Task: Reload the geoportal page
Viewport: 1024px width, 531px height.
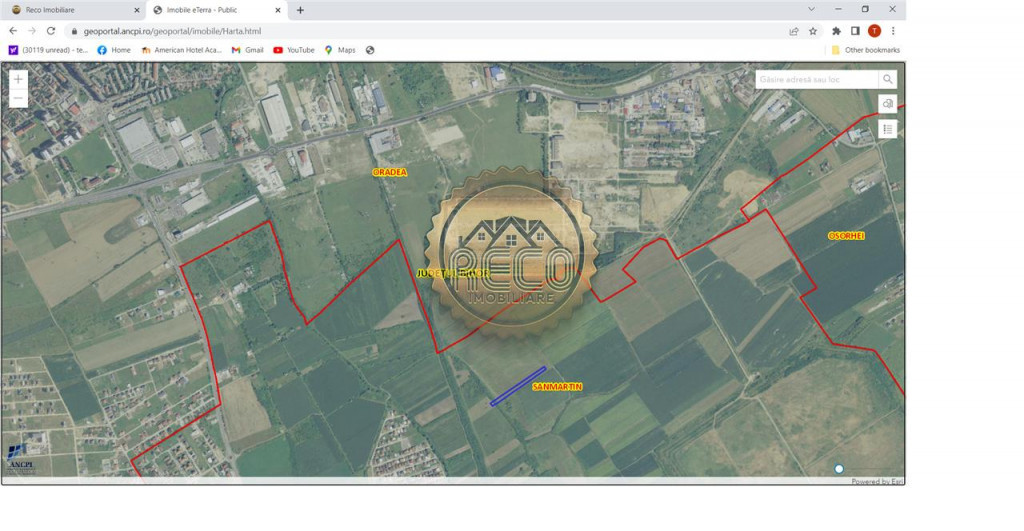Action: pyautogui.click(x=51, y=31)
